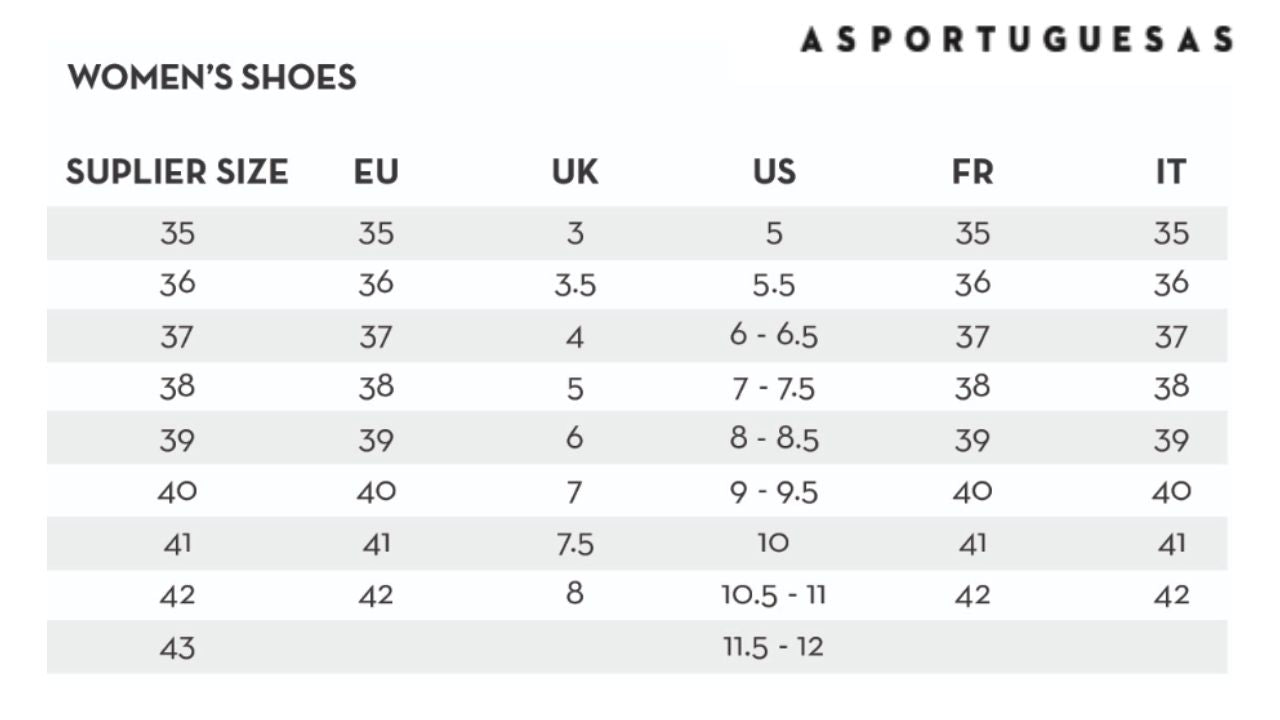The height and width of the screenshot is (720, 1280).
Task: Select supplier size 43 cell
Action: pos(177,648)
